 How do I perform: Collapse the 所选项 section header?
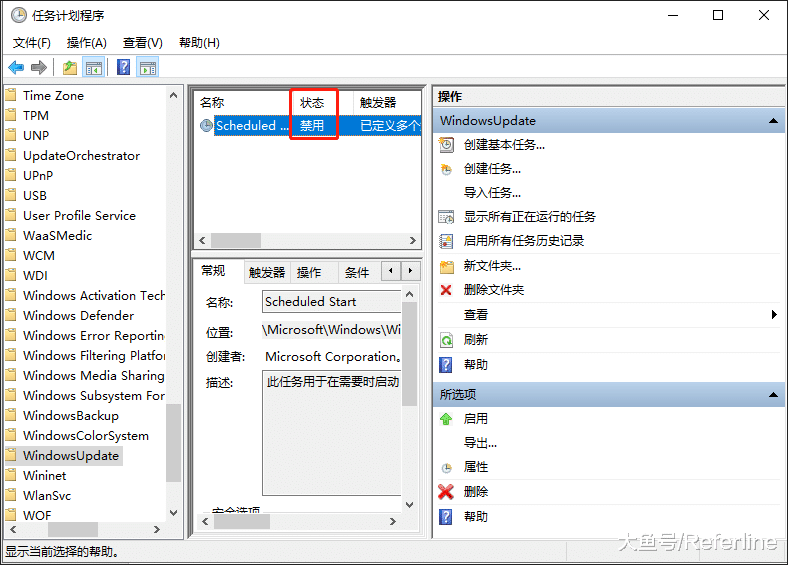click(x=773, y=395)
